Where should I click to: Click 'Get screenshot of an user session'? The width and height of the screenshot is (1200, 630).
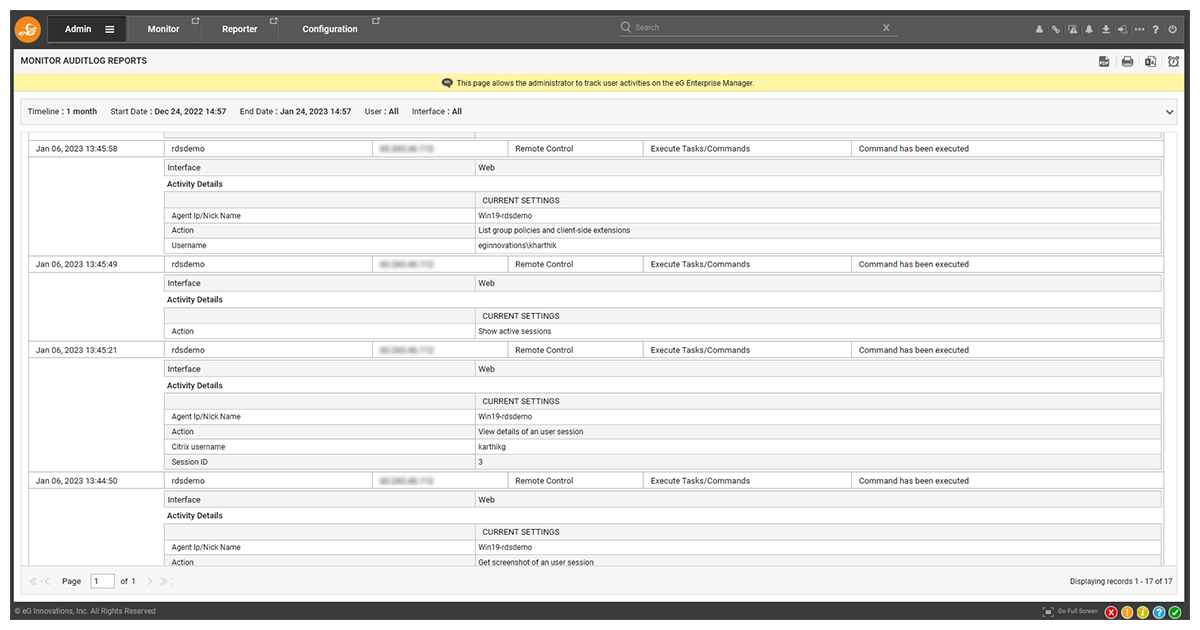(536, 562)
